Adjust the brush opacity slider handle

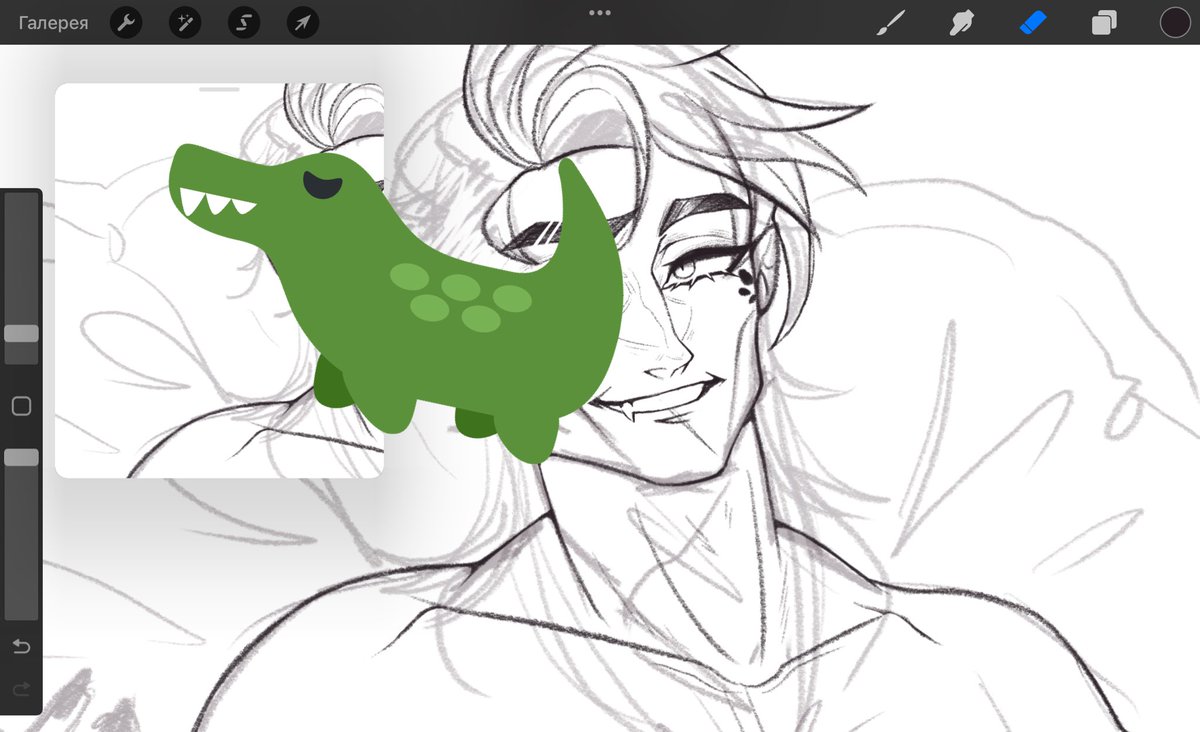21,457
